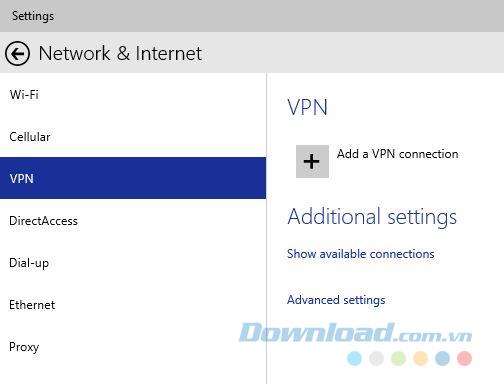Click the plus icon to add VPN
Image resolution: width=504 pixels, height=384 pixels.
coord(312,161)
